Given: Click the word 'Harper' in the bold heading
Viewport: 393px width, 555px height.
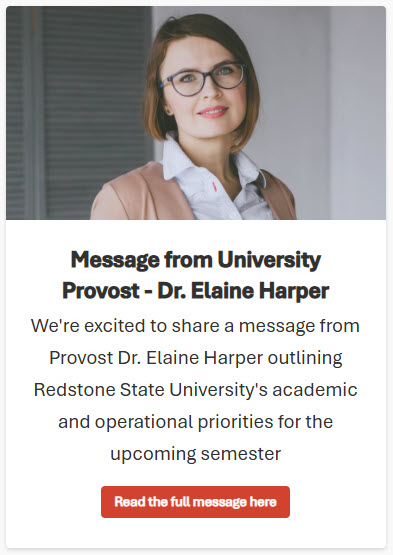Looking at the screenshot, I should (294, 291).
